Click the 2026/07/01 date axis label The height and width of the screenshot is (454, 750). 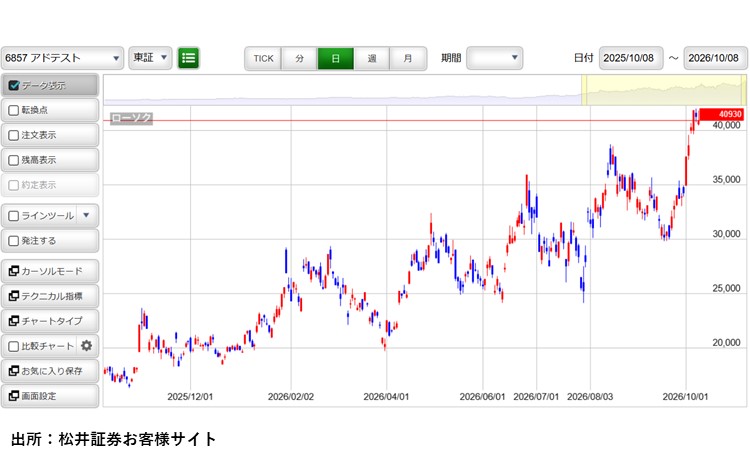536,397
